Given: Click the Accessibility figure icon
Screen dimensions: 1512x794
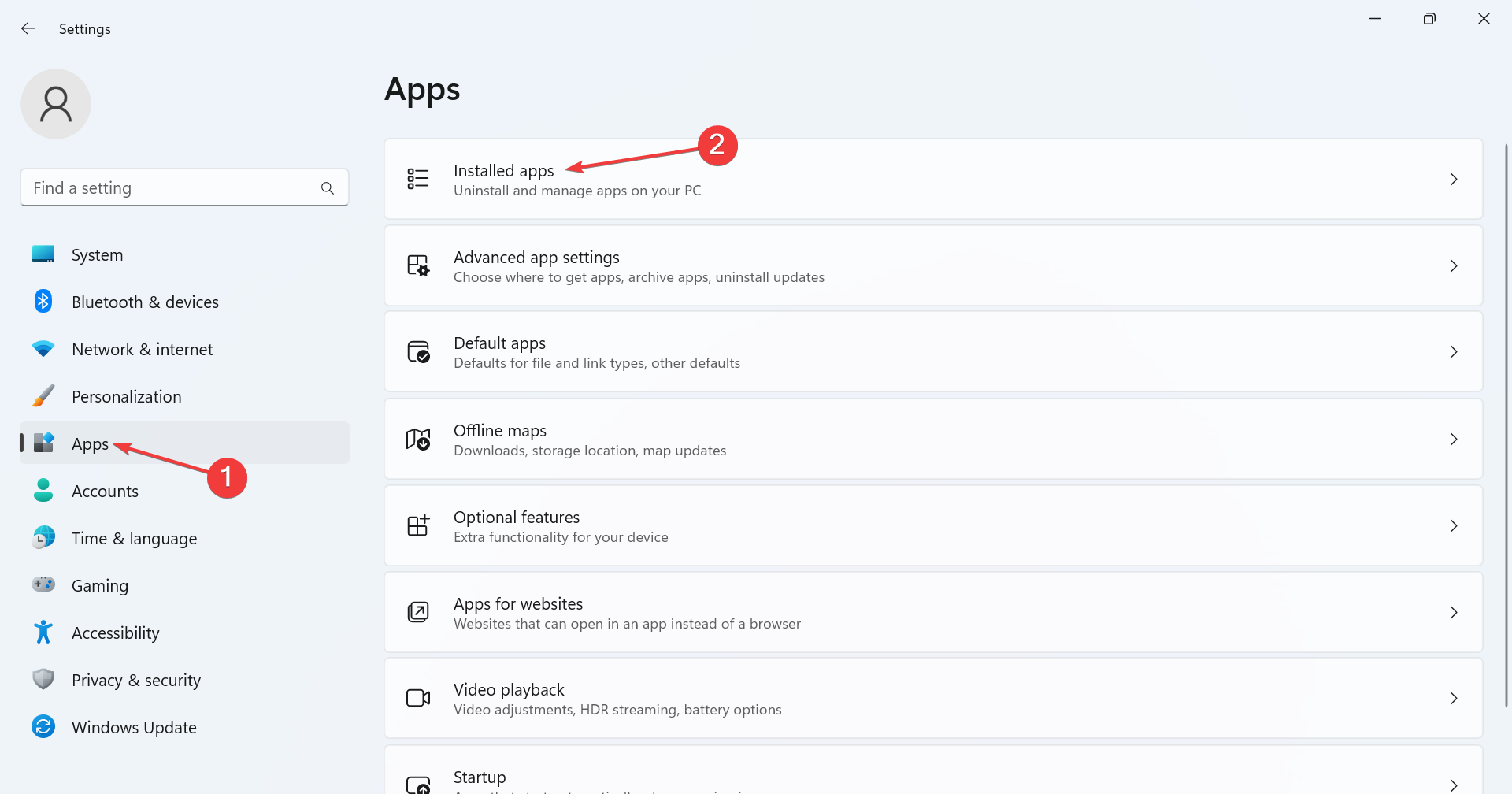Looking at the screenshot, I should (43, 632).
